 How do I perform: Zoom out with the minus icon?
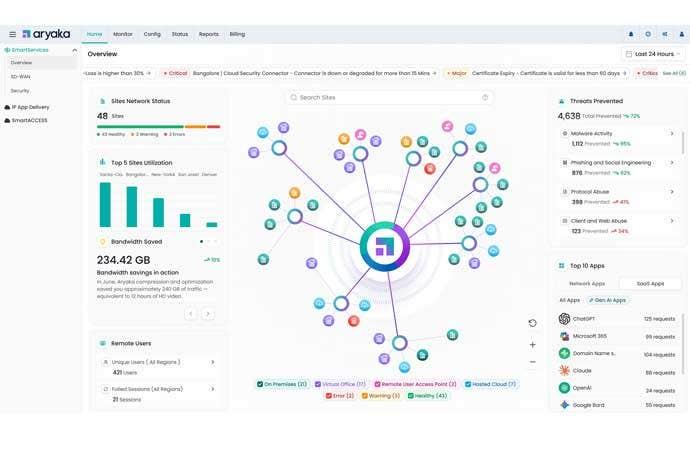point(532,362)
